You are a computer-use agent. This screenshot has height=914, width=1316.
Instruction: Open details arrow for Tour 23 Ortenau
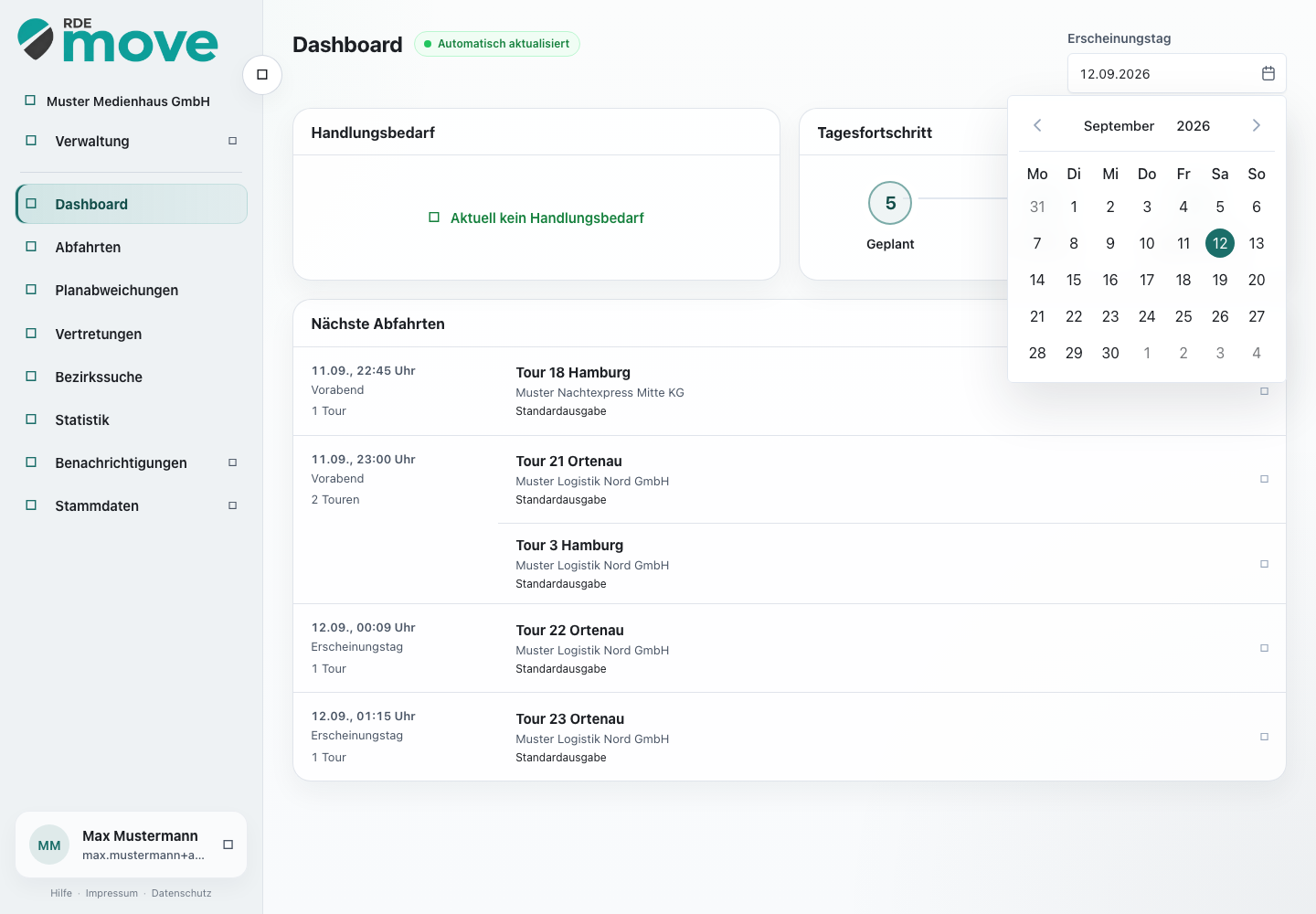[x=1265, y=737]
